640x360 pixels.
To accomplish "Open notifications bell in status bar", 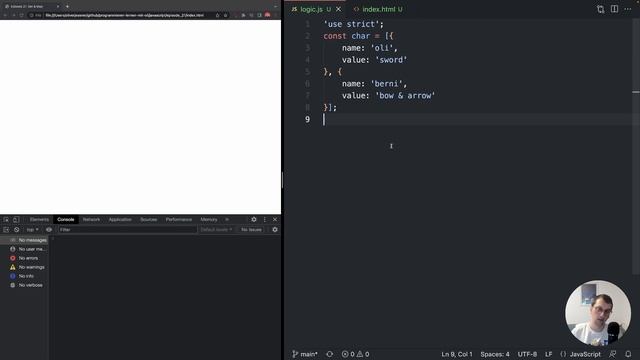I will 628,354.
